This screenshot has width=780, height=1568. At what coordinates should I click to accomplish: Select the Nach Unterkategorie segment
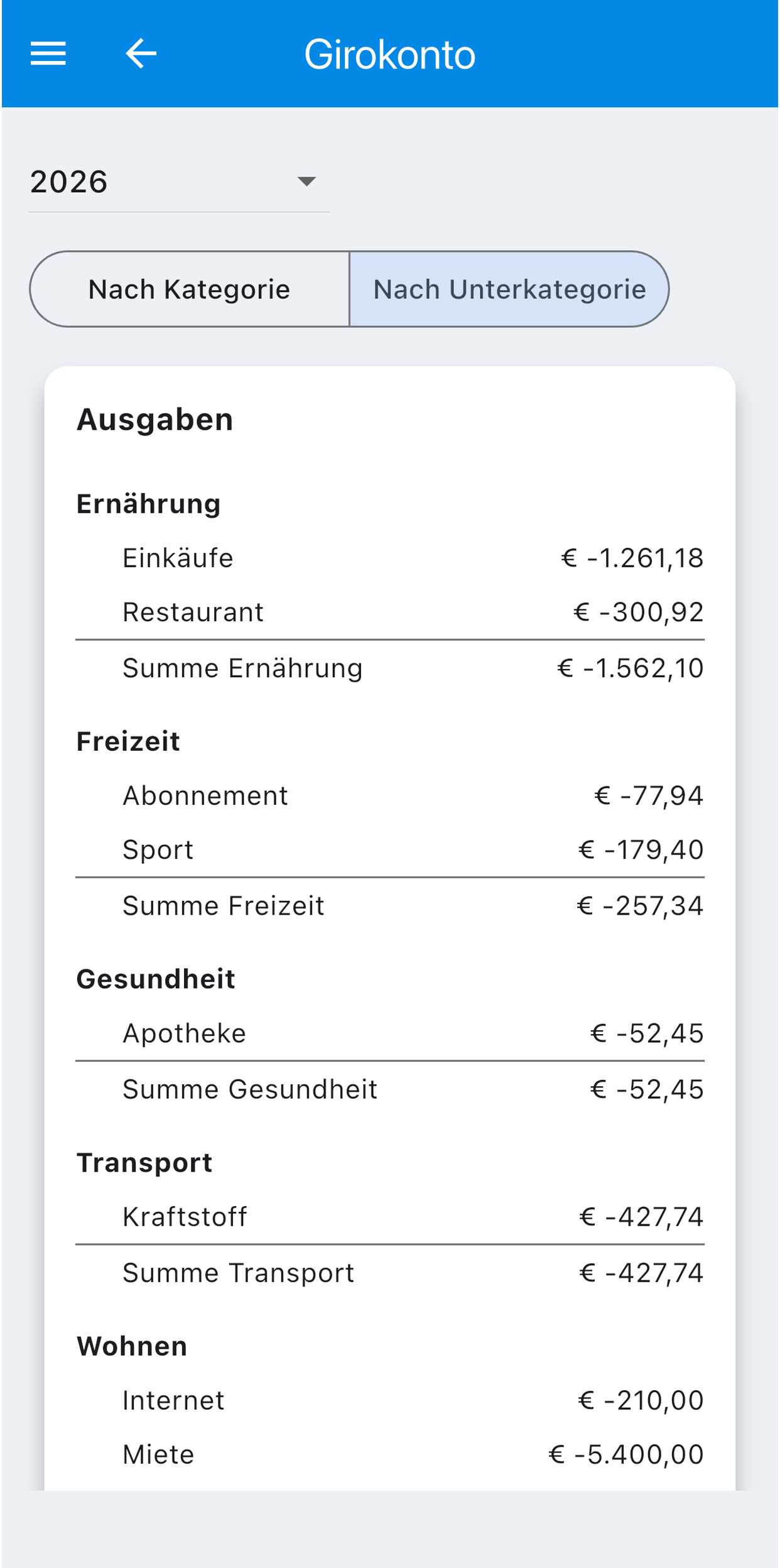click(x=509, y=289)
